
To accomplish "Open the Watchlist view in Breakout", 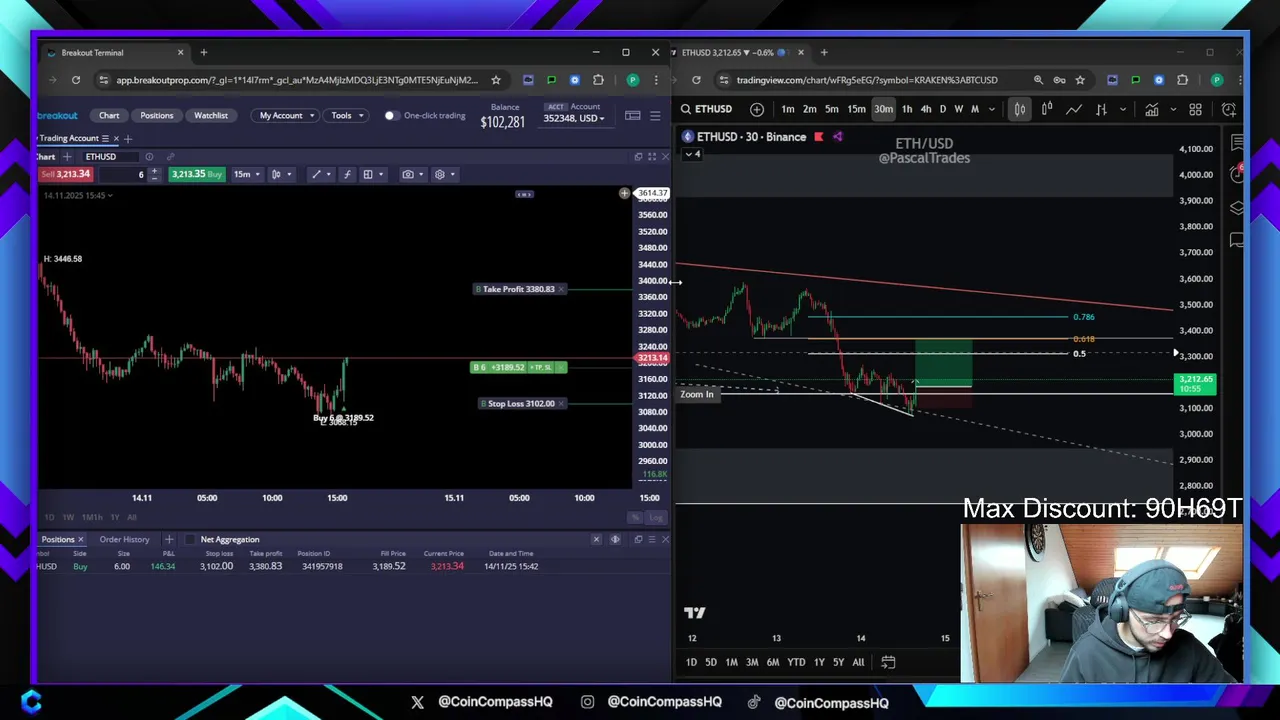I will click(x=211, y=116).
